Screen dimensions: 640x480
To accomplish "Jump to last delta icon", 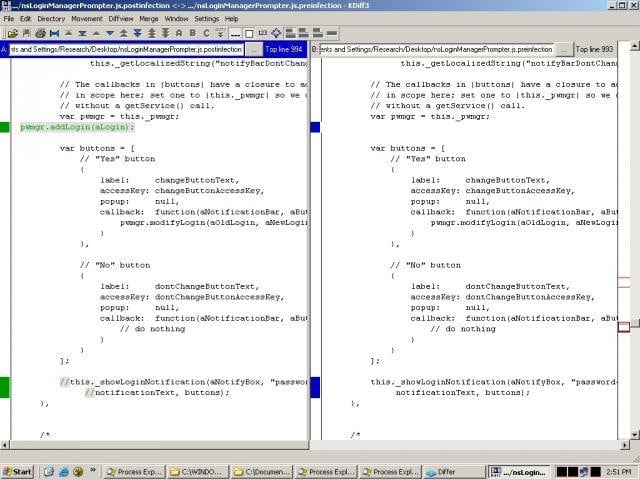I will coord(82,33).
